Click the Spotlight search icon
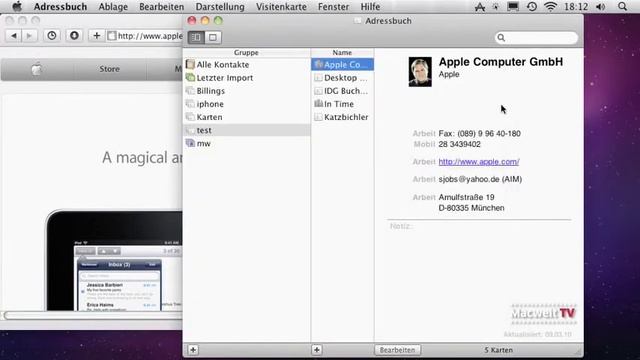 point(622,7)
